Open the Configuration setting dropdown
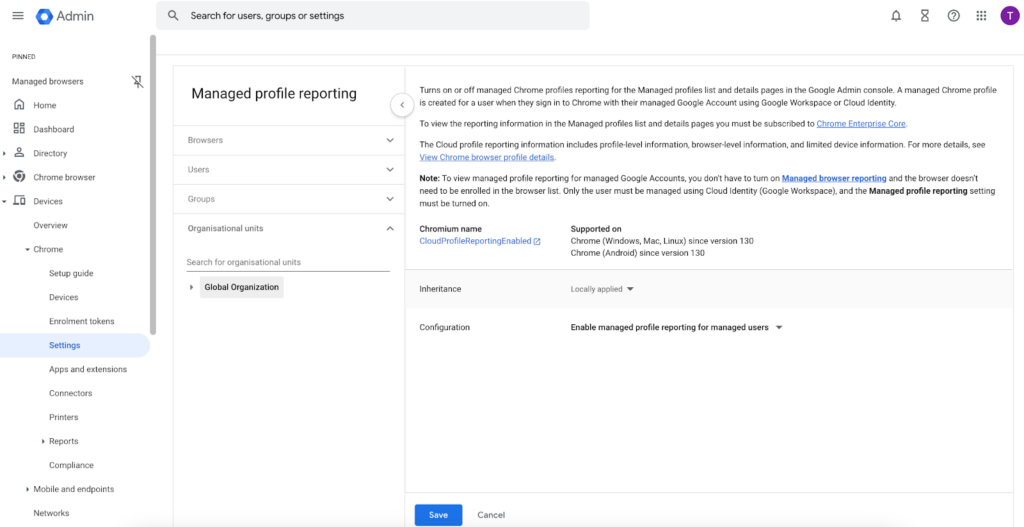This screenshot has width=1024, height=527. click(676, 327)
